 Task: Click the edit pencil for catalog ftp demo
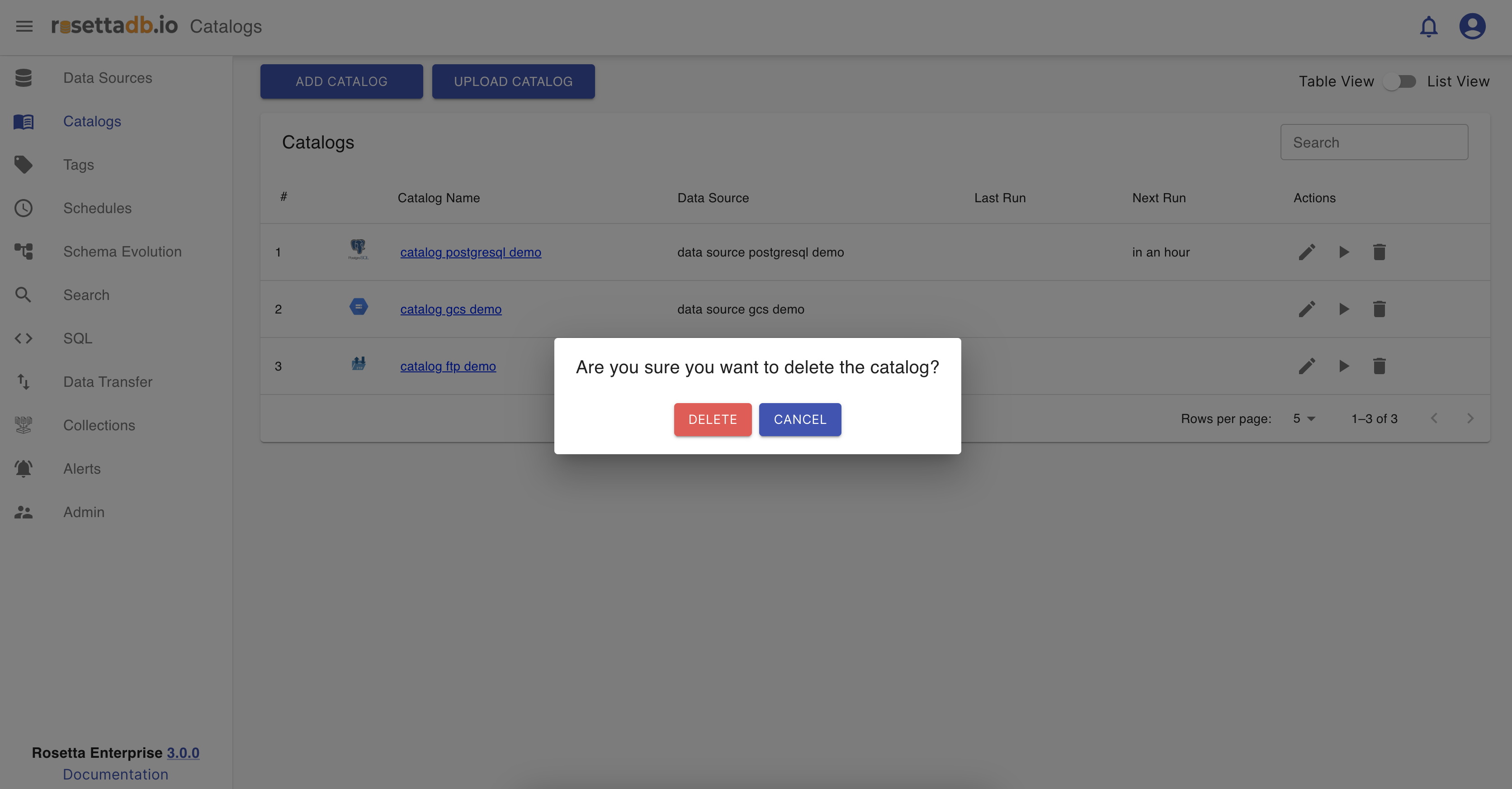click(x=1307, y=366)
